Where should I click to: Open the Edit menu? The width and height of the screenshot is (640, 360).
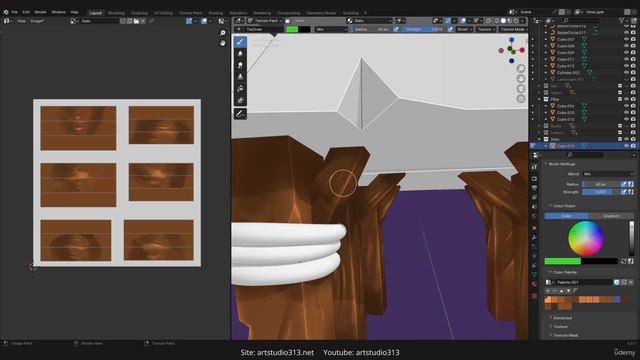point(26,12)
